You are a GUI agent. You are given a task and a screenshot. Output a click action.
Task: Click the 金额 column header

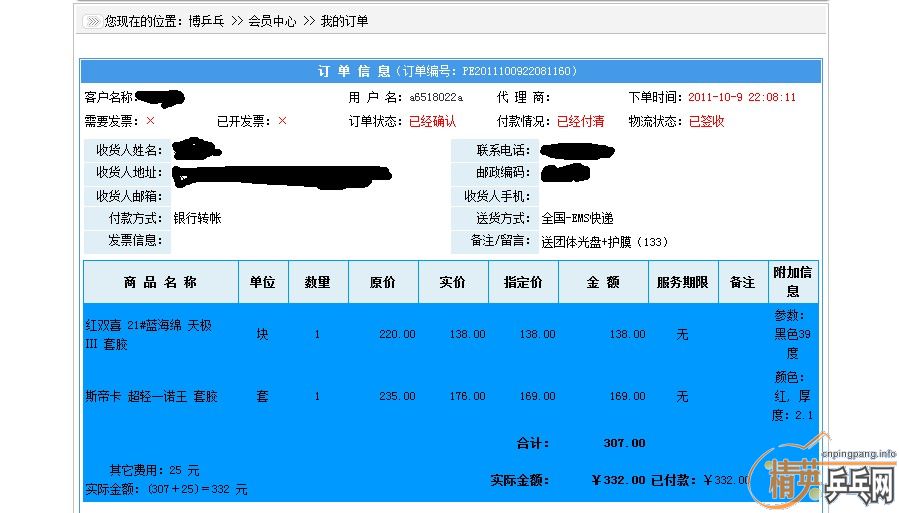(x=603, y=282)
